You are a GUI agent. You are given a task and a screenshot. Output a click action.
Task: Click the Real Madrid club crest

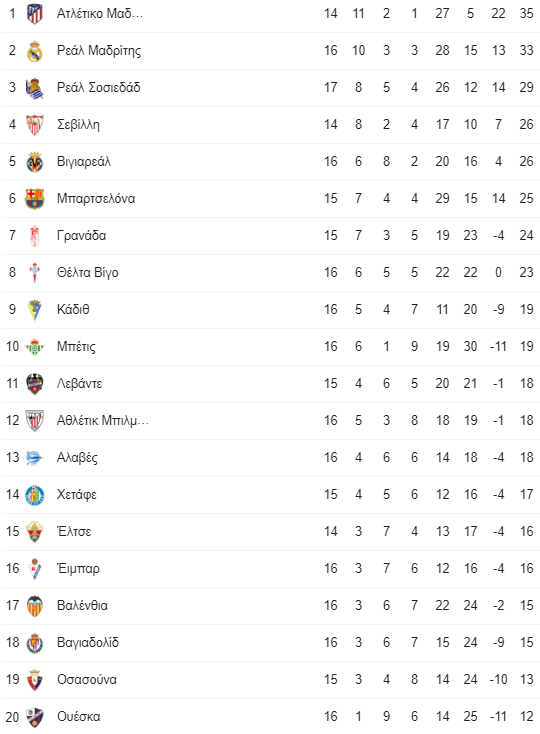click(35, 51)
